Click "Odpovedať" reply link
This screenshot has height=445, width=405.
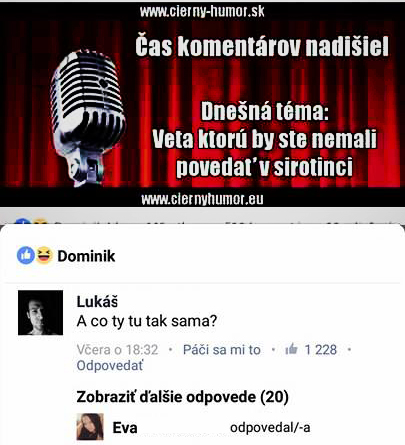[x=110, y=366]
